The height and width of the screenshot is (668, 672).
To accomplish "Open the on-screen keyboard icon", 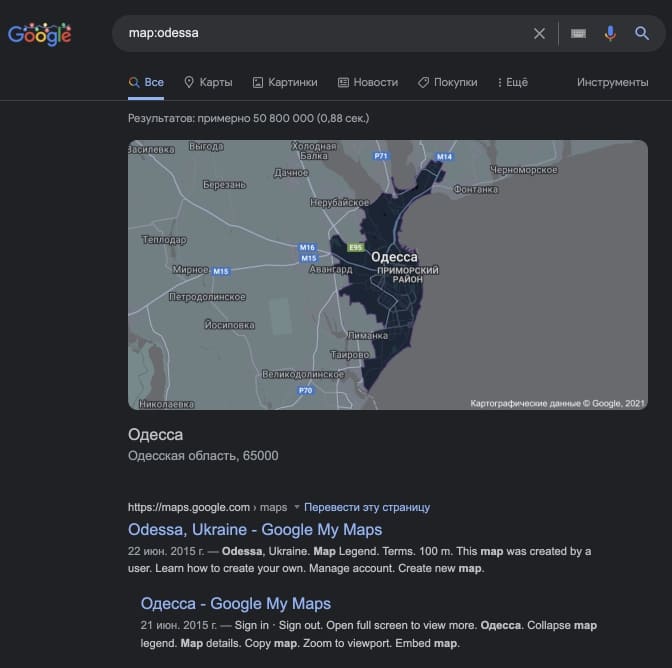I will 578,33.
